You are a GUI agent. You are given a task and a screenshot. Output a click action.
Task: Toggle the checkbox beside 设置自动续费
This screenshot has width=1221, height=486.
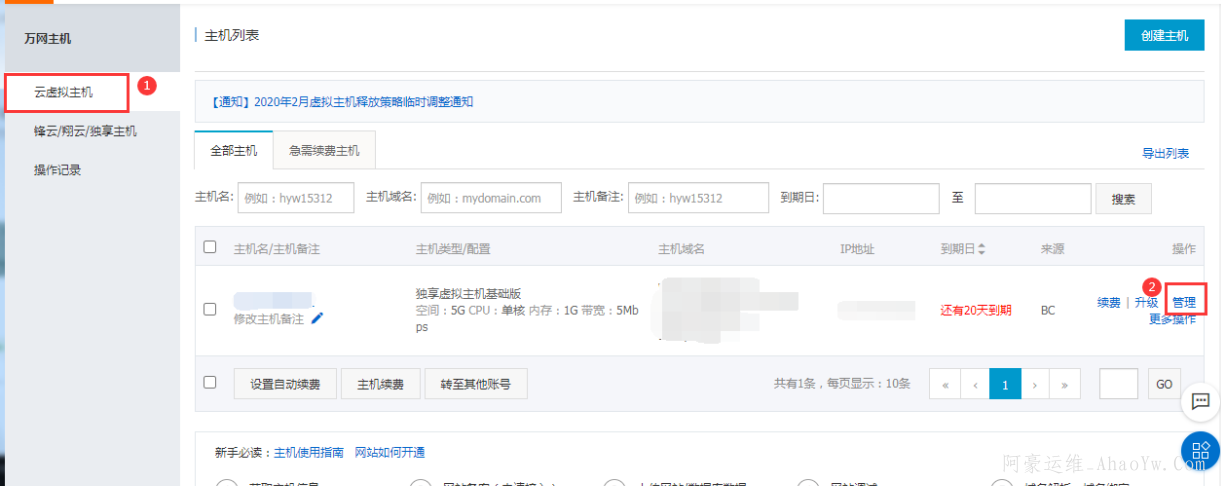[210, 382]
